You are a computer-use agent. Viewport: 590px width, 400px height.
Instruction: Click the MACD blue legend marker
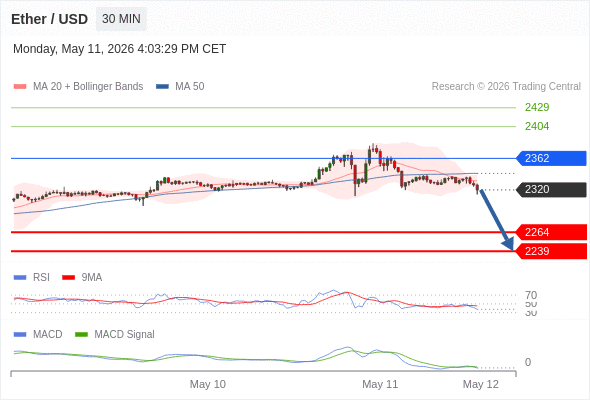coord(20,335)
